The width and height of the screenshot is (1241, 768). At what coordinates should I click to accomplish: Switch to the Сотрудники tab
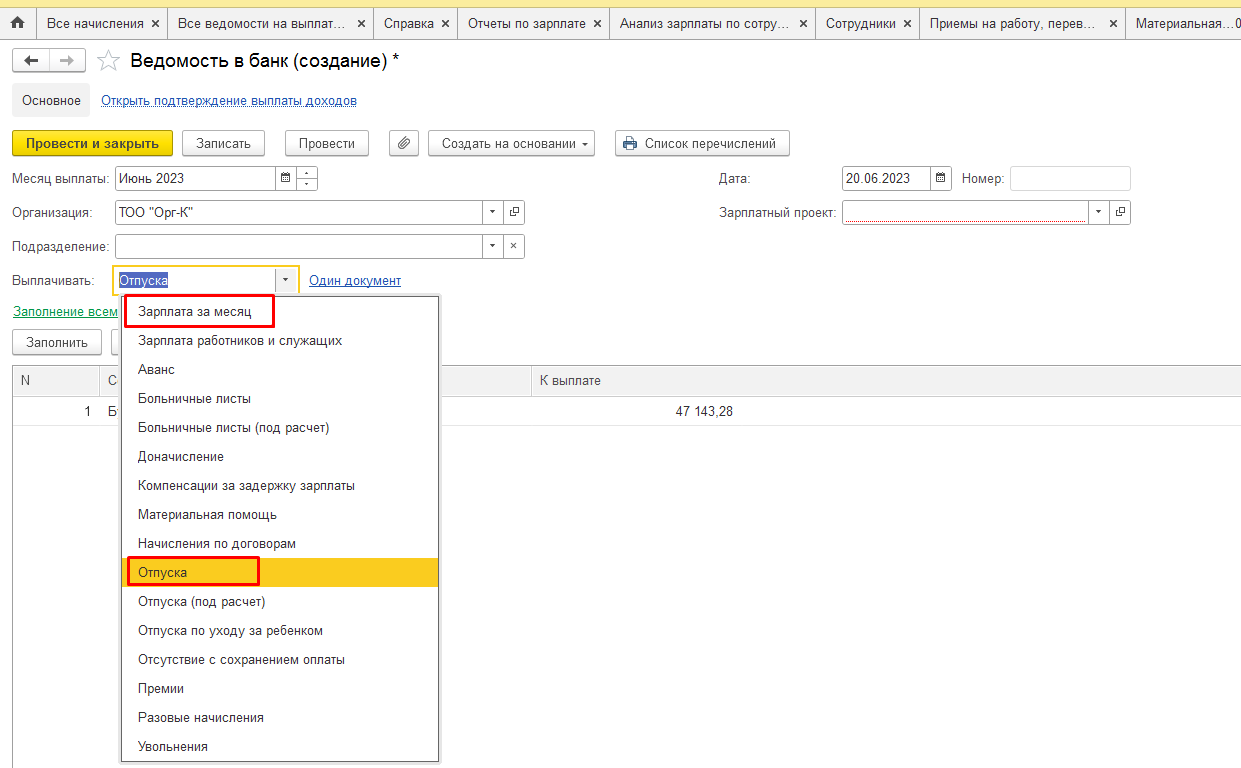pyautogui.click(x=860, y=23)
